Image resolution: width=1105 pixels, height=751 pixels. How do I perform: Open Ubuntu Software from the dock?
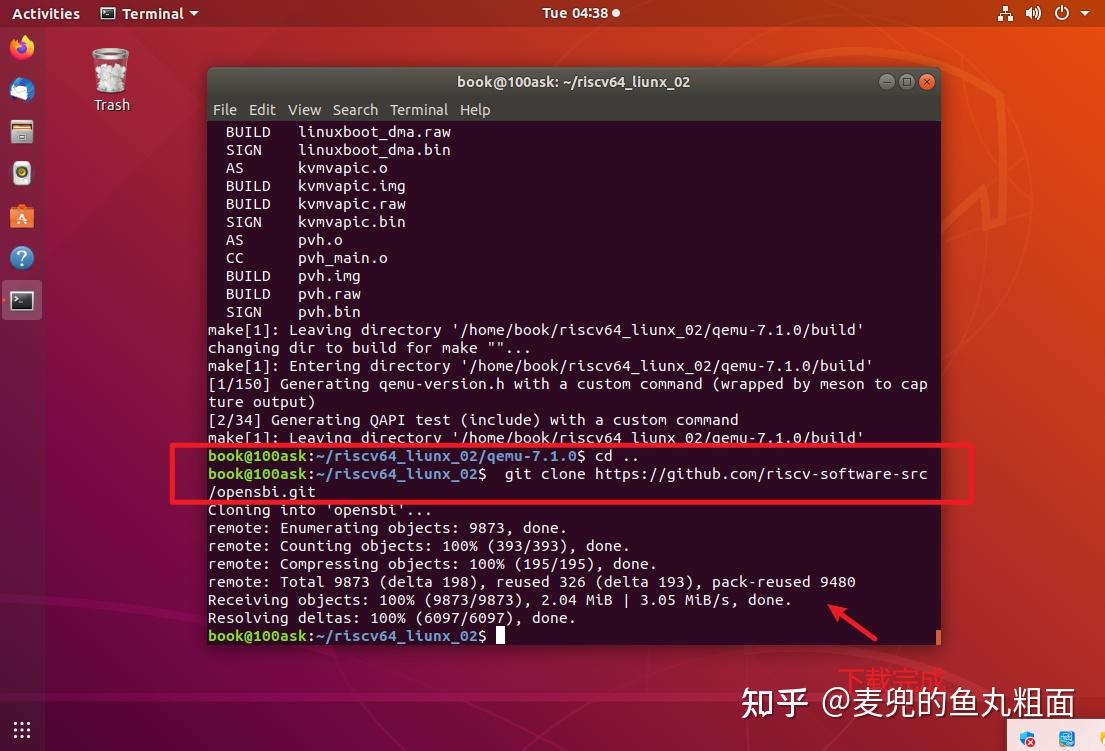pyautogui.click(x=22, y=214)
